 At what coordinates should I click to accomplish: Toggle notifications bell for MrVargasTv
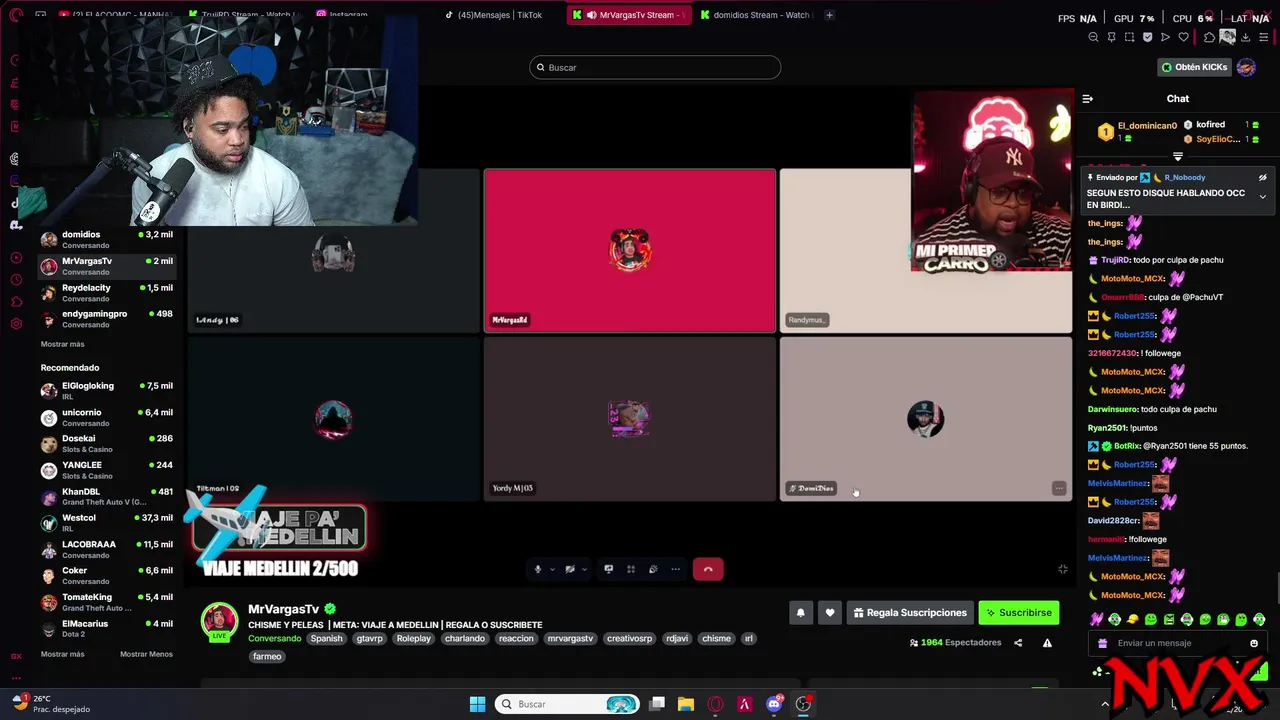[x=800, y=613]
